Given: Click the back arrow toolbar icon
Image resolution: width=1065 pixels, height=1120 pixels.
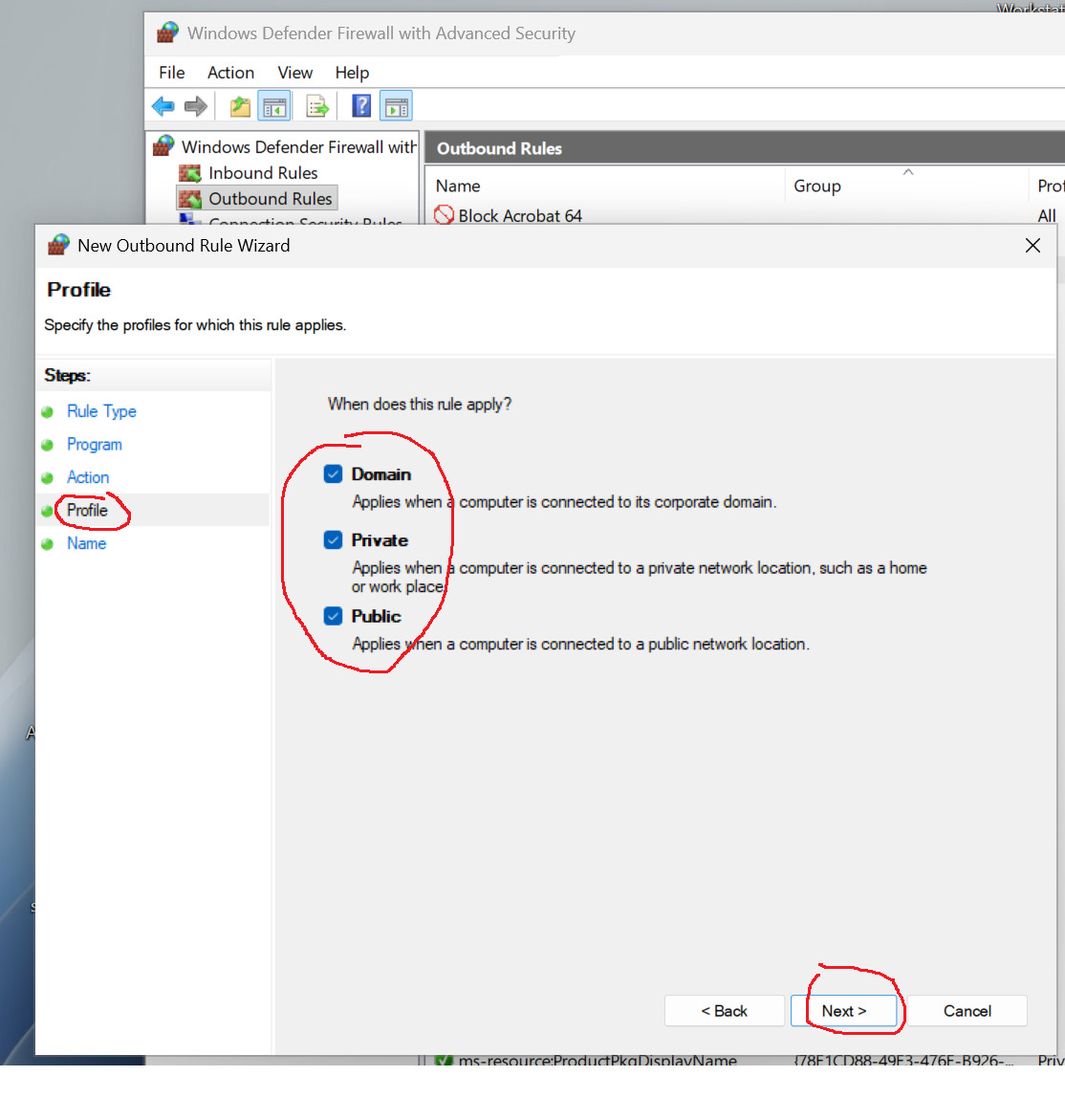Looking at the screenshot, I should click(x=163, y=107).
